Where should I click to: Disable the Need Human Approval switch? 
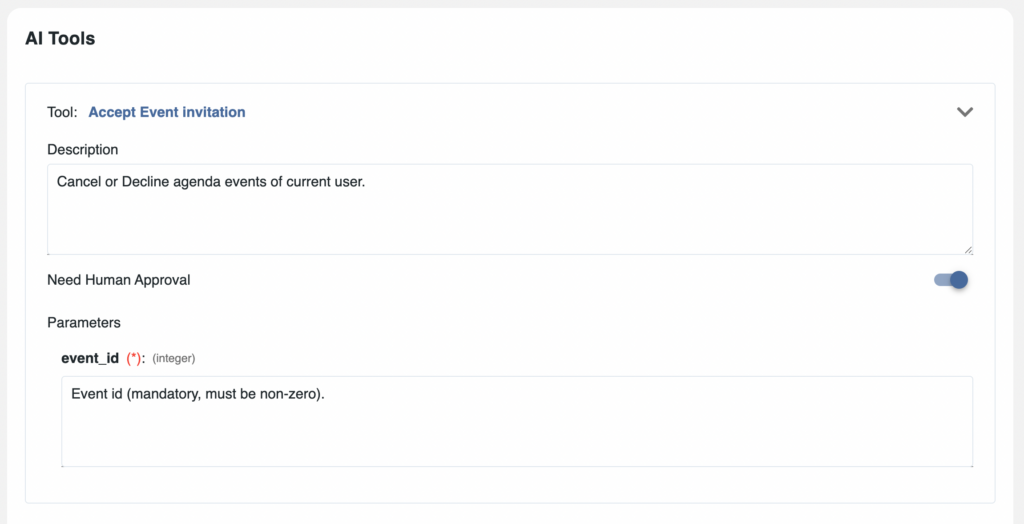(950, 280)
